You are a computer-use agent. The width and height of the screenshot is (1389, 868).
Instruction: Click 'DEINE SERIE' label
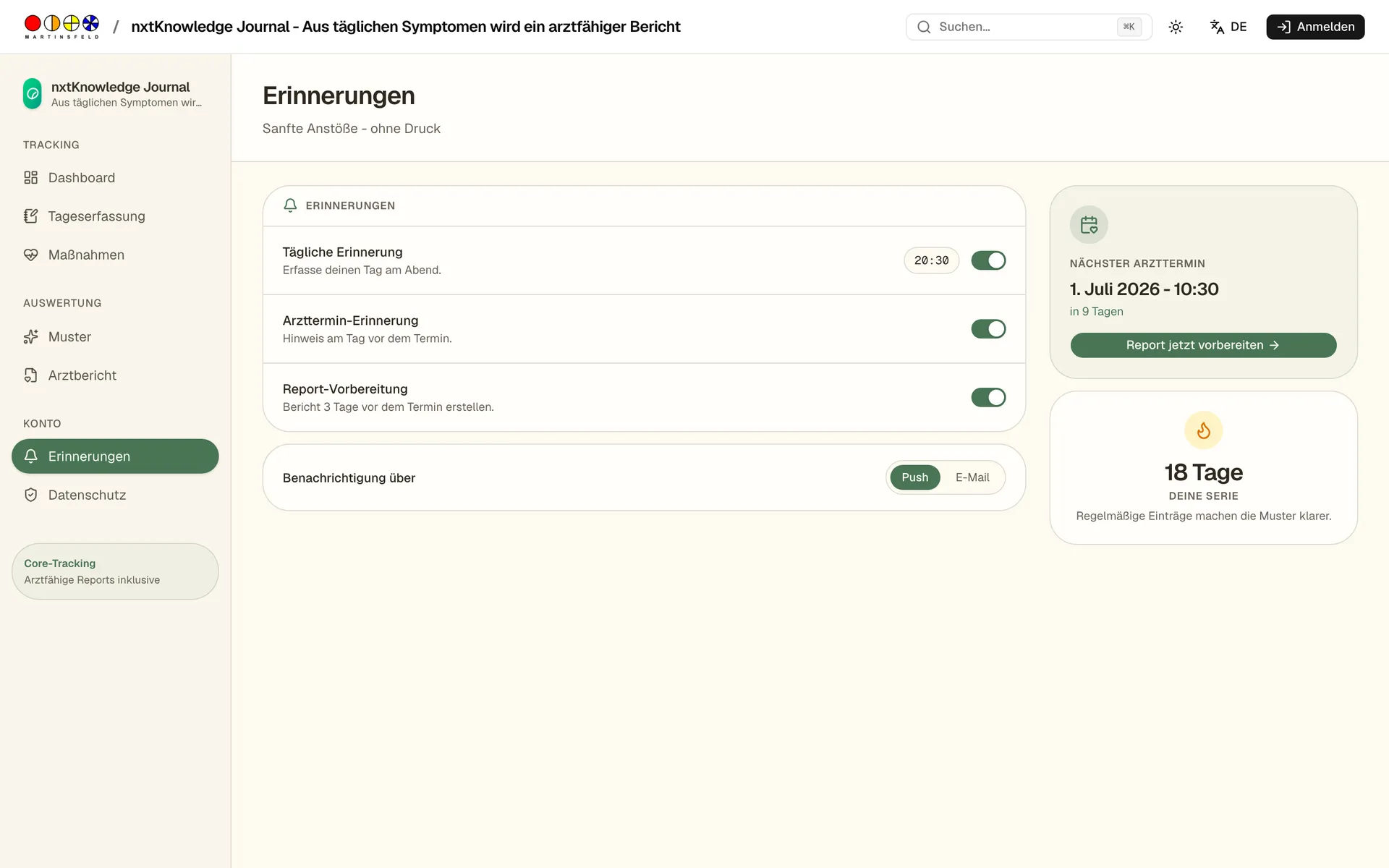[1204, 496]
